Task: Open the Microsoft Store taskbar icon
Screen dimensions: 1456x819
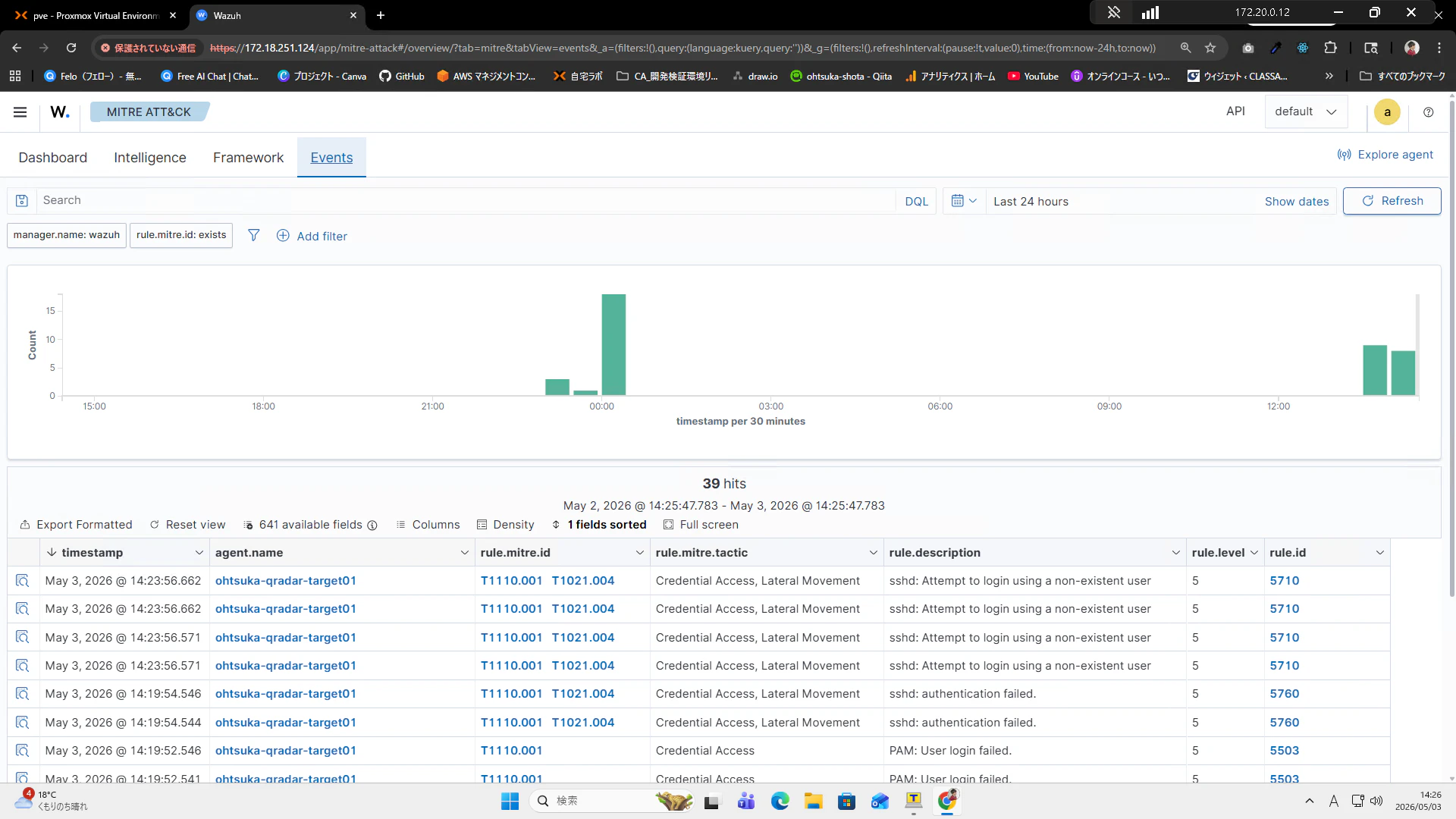Action: pyautogui.click(x=846, y=801)
